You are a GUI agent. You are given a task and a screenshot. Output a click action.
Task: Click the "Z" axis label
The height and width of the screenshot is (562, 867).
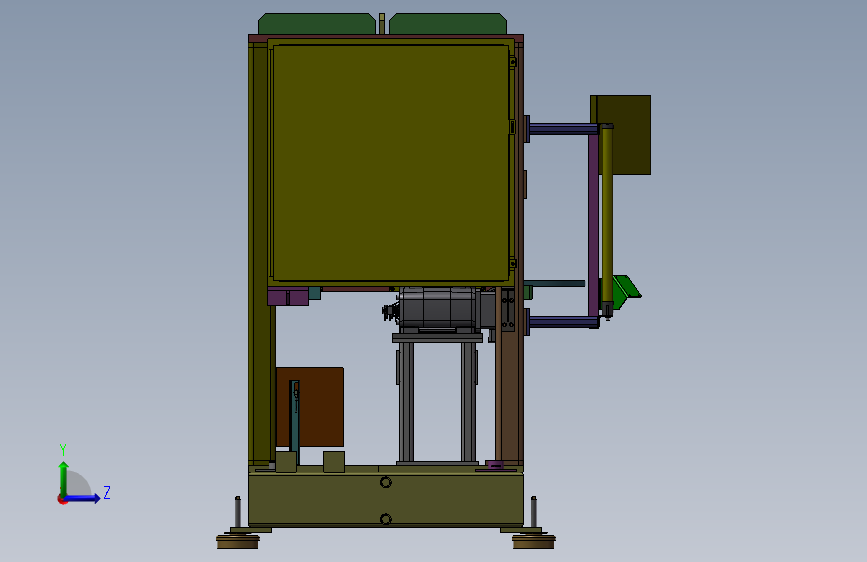107,492
